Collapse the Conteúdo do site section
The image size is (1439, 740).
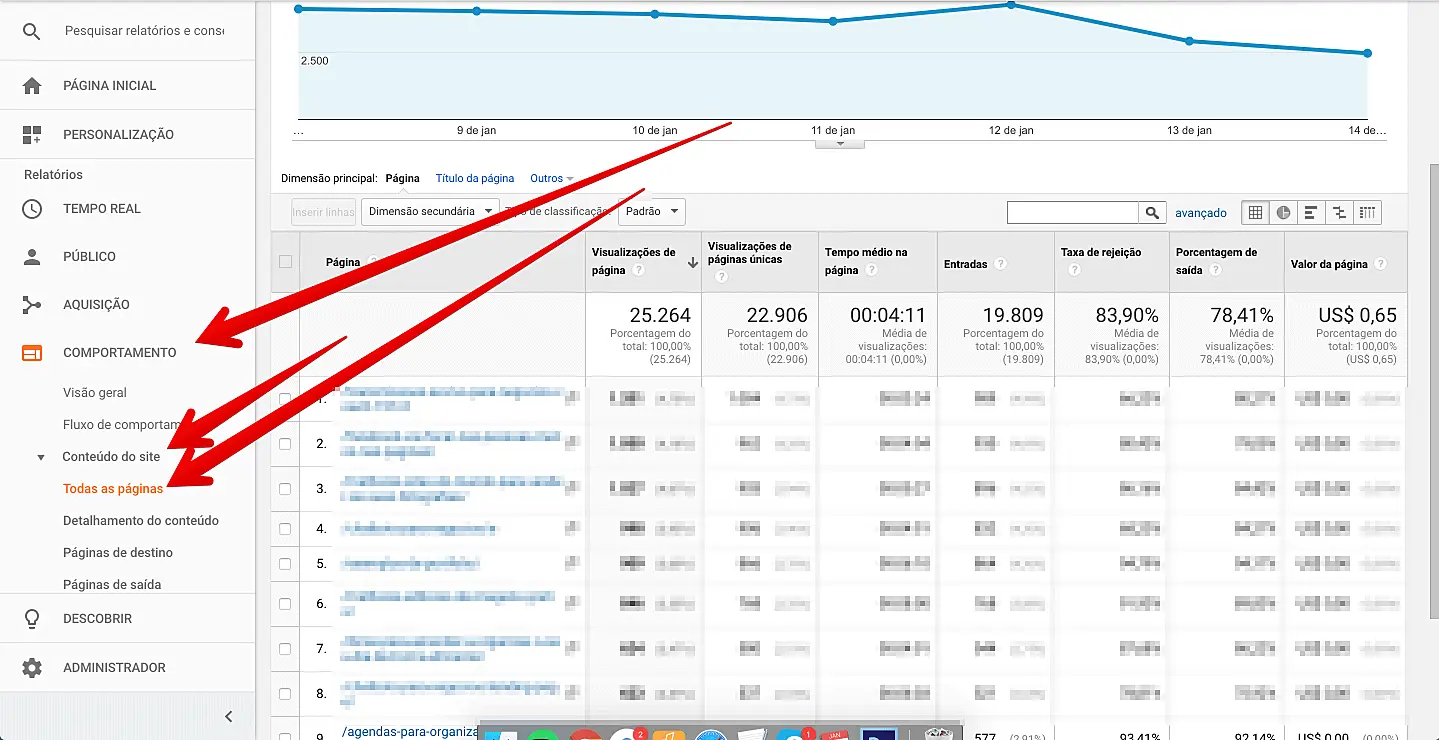[x=40, y=456]
